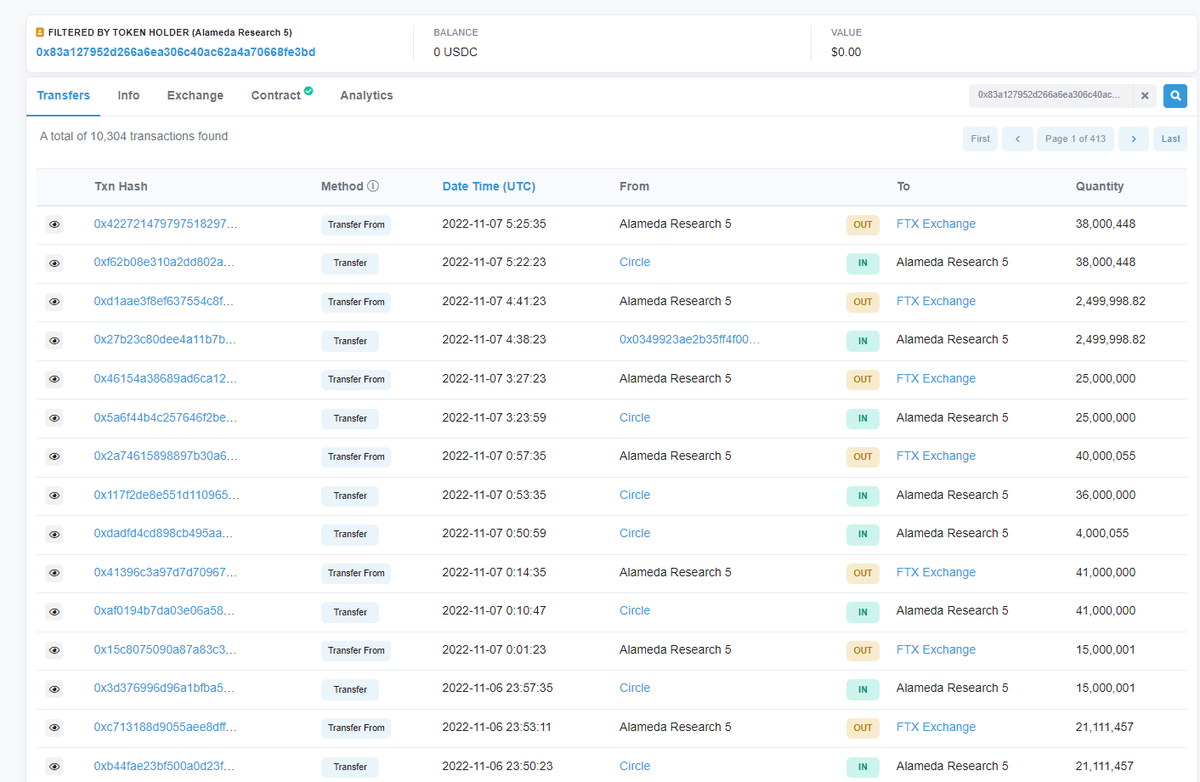Screen dimensions: 1200x782
Task: Open transaction hash 0xf62b08e310a2dd802a
Action: [164, 262]
